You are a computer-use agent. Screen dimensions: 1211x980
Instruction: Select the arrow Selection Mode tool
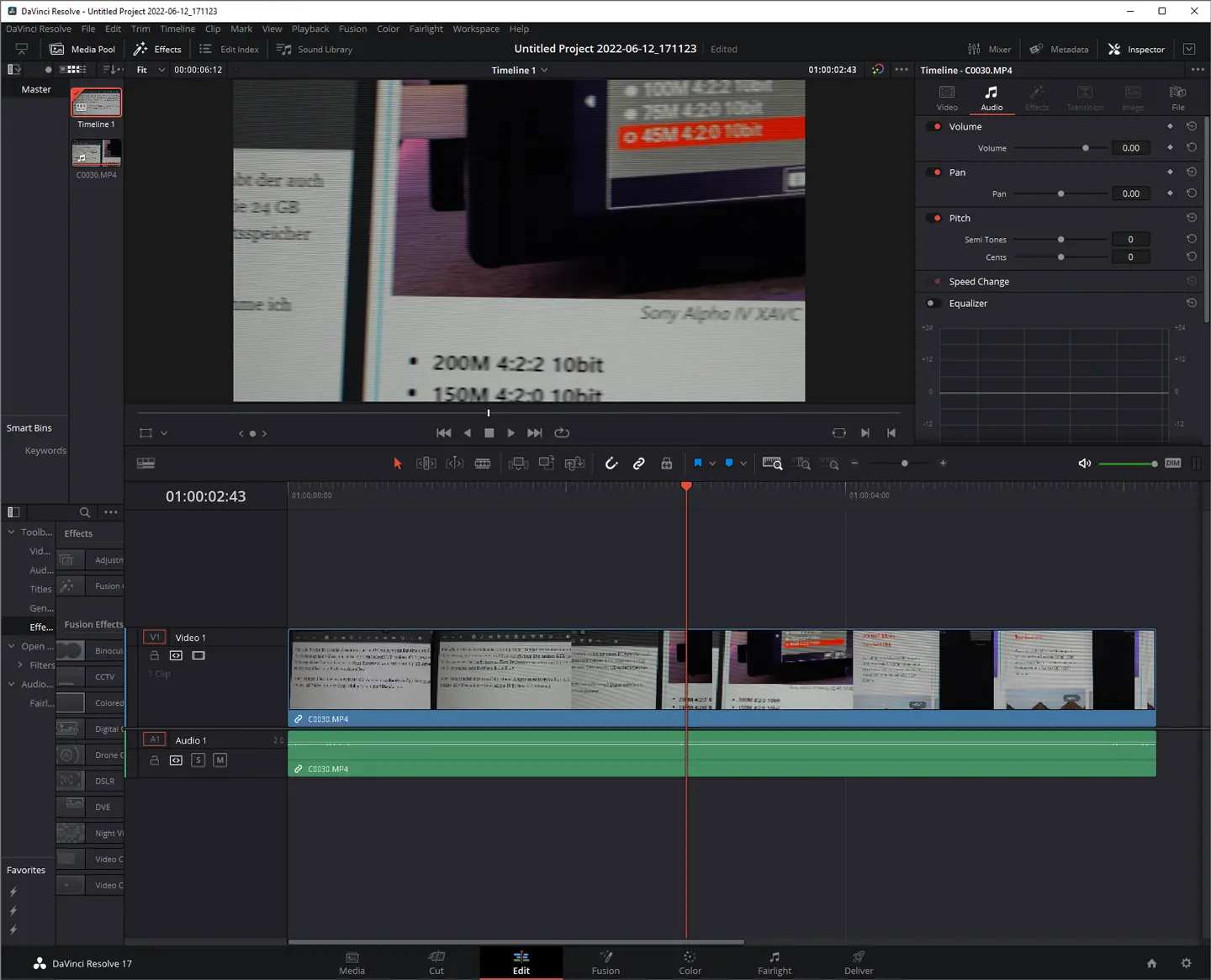pyautogui.click(x=398, y=464)
